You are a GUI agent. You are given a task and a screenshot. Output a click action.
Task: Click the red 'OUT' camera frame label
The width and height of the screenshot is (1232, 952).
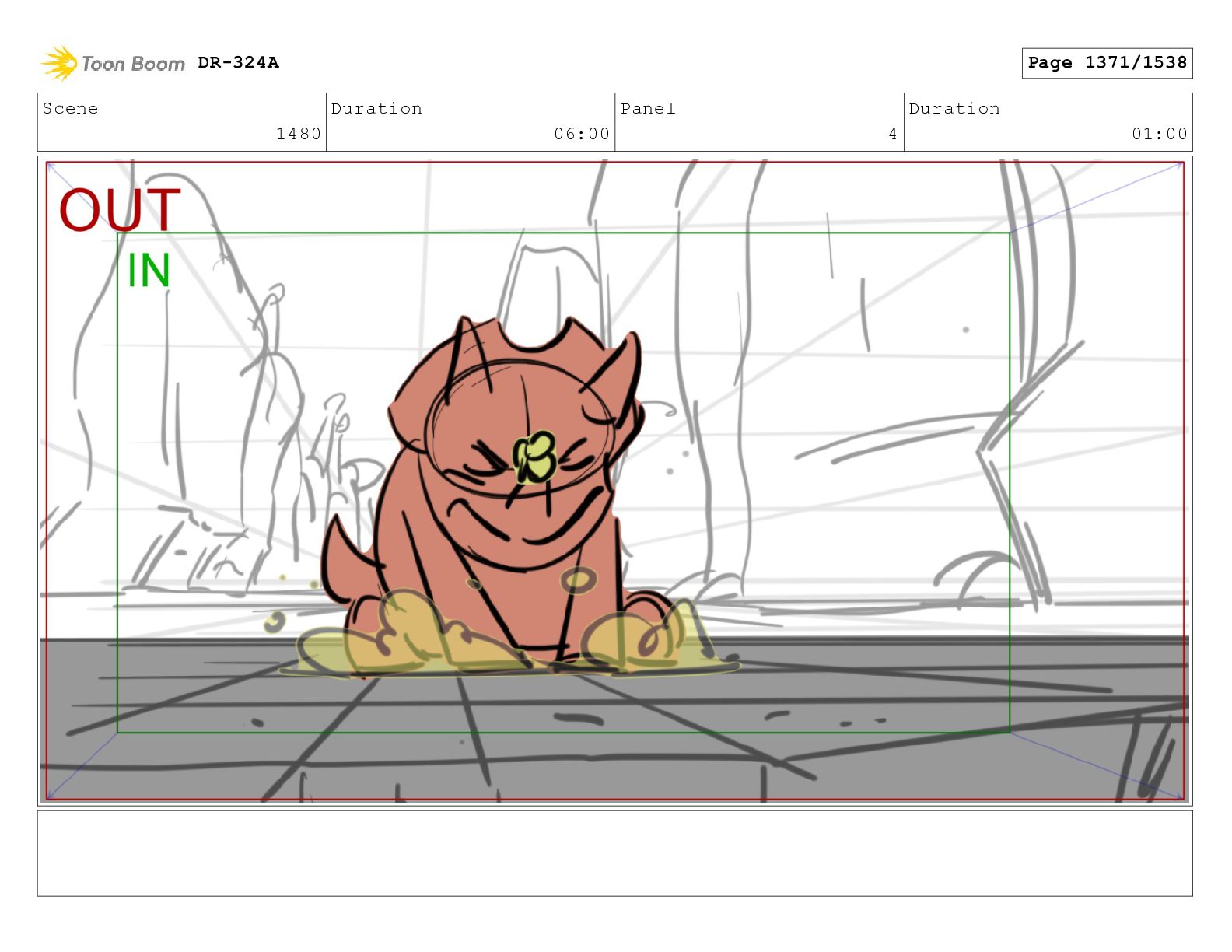120,210
